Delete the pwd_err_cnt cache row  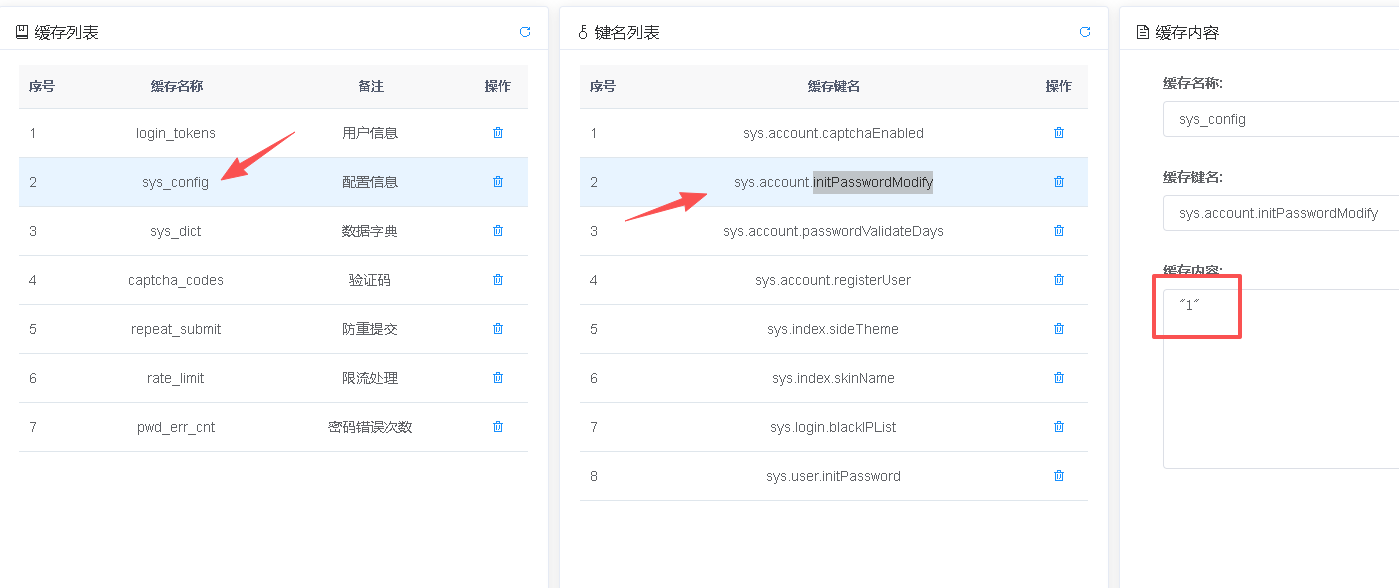pos(498,427)
